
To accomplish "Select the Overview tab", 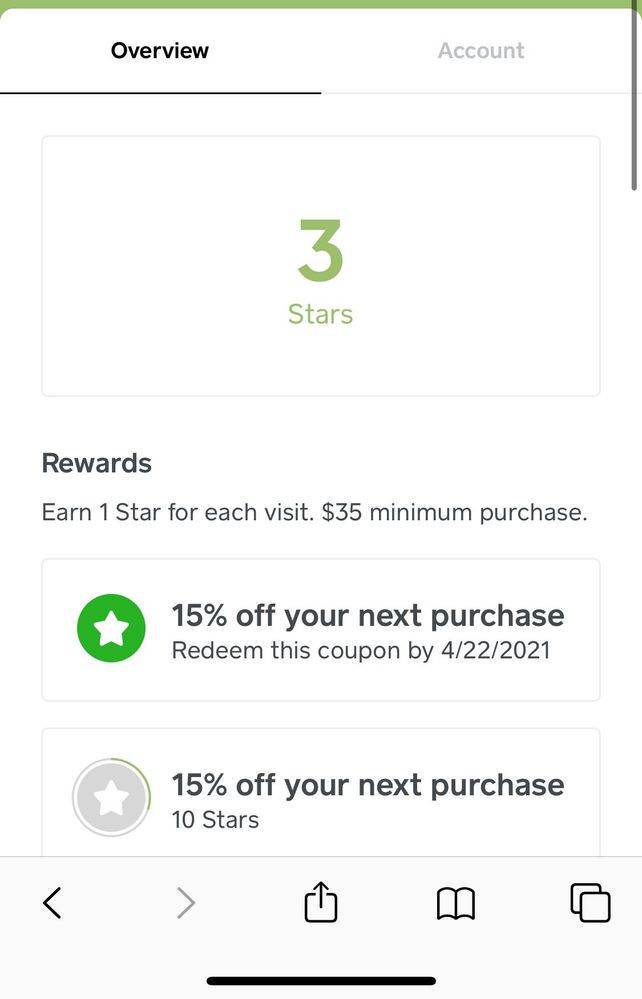I will pos(160,50).
